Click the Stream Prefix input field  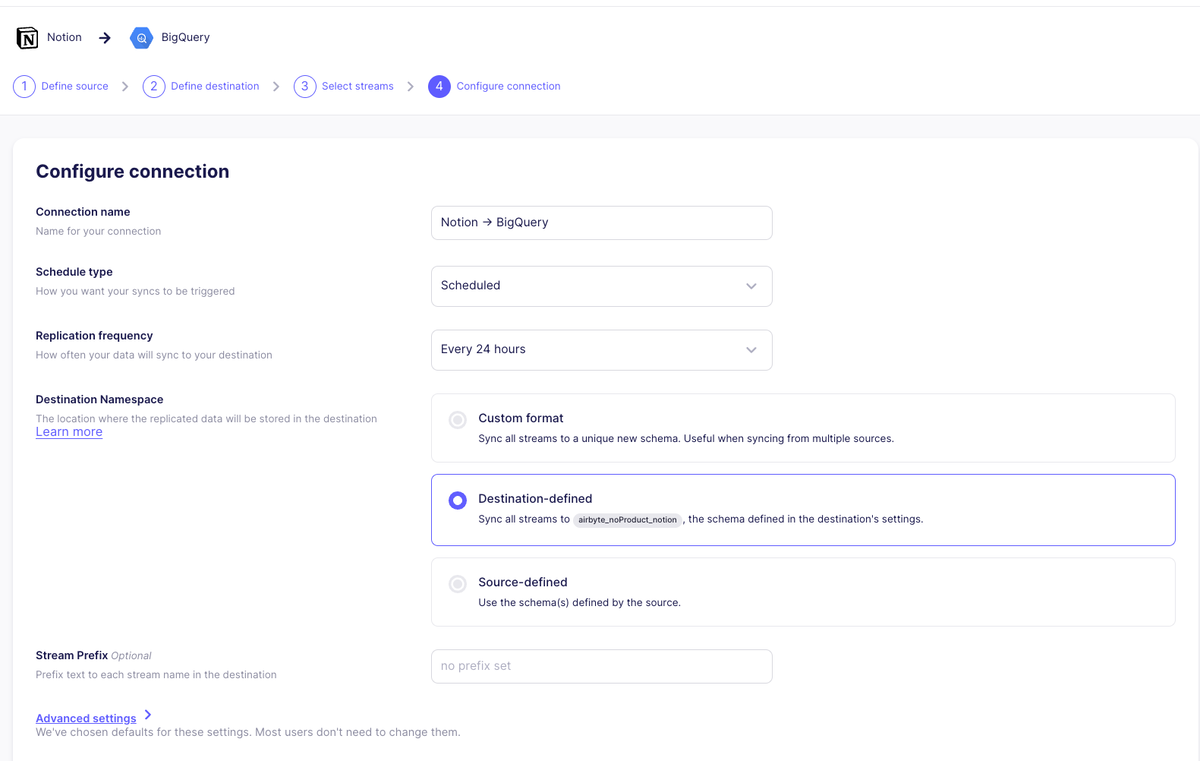tap(601, 666)
